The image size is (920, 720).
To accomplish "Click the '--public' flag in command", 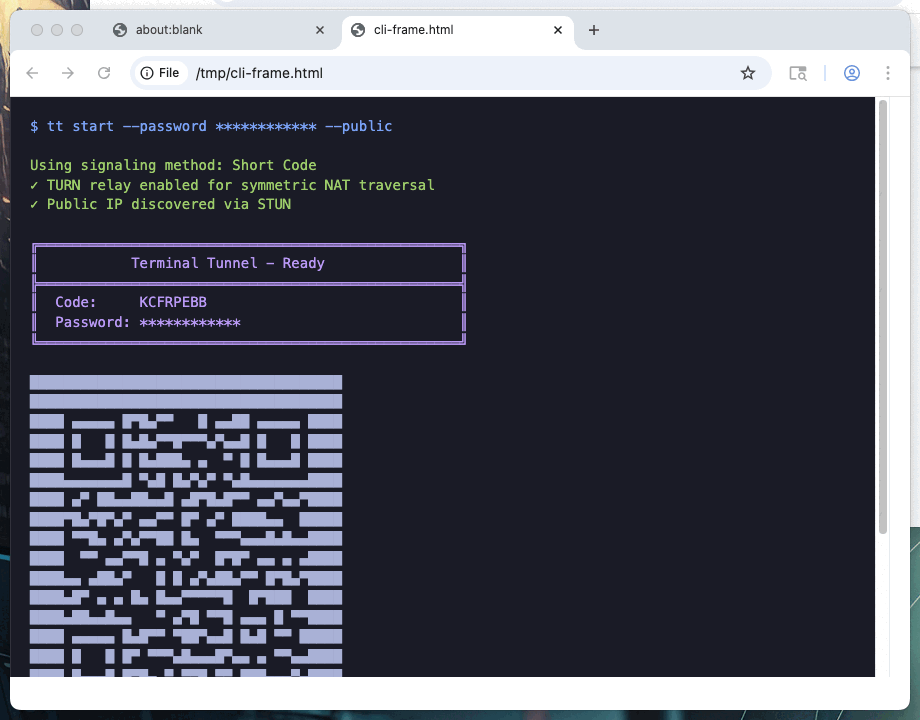I will click(358, 126).
